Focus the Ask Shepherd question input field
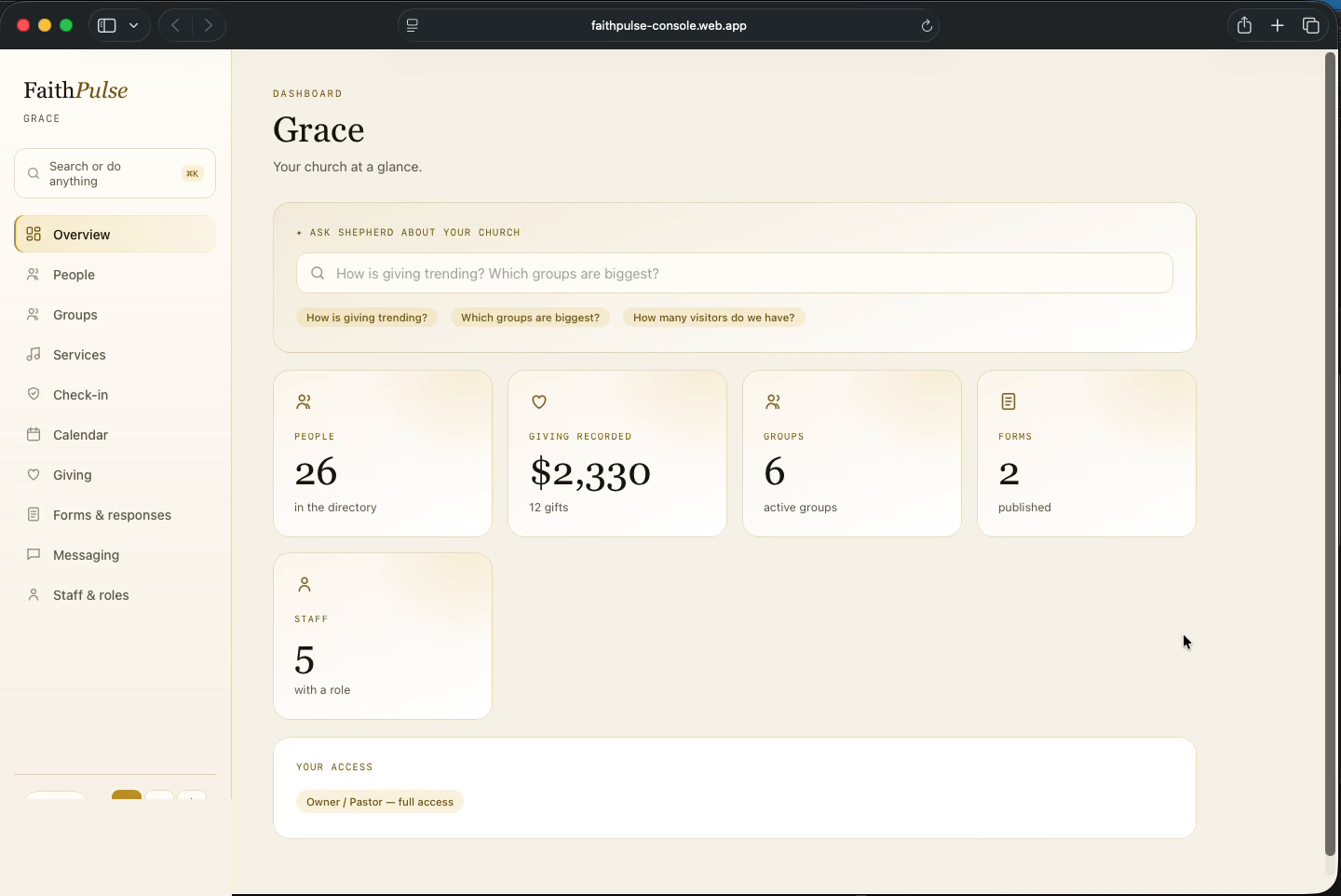This screenshot has width=1341, height=896. tap(735, 273)
